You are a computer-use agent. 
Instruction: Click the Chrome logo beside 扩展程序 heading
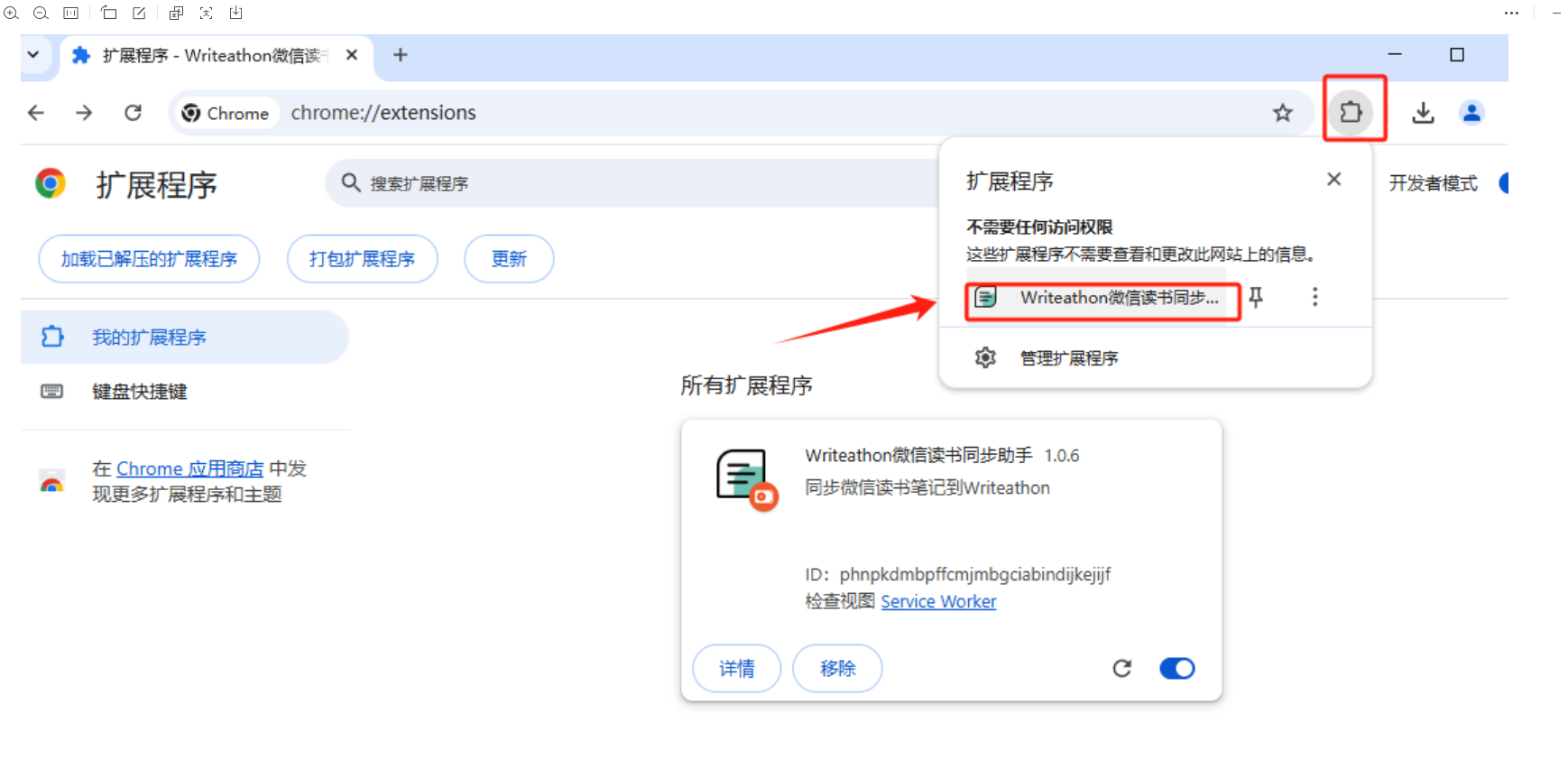pyautogui.click(x=51, y=183)
